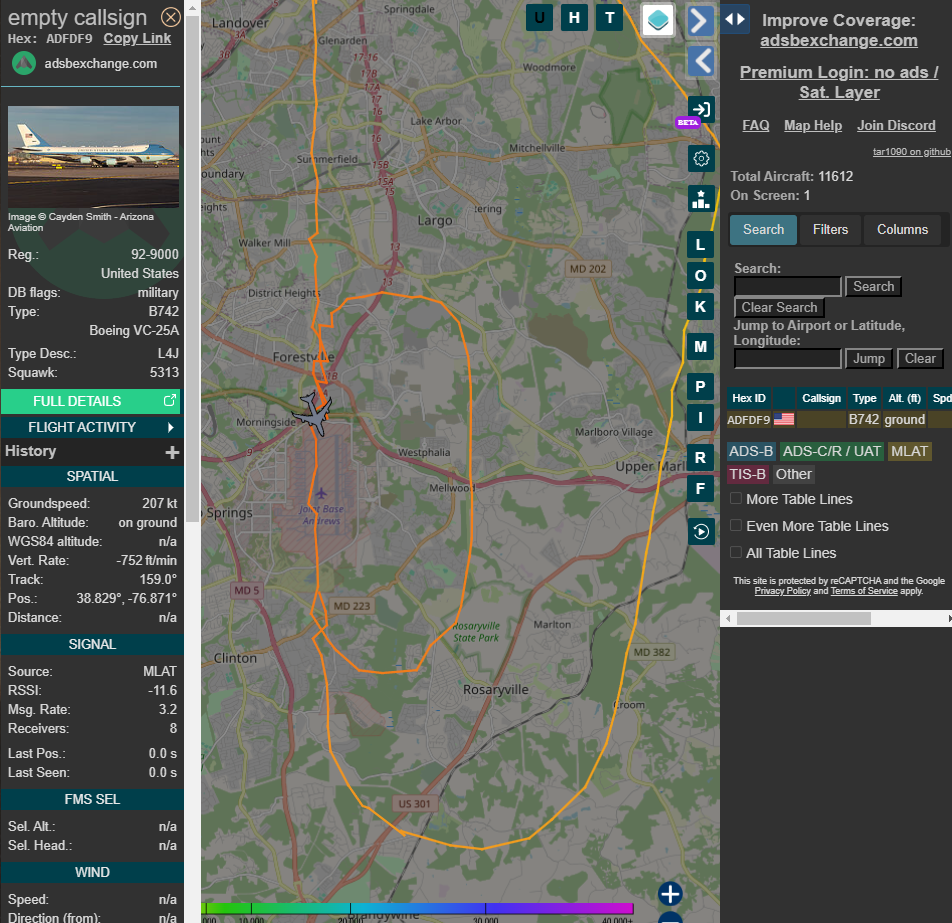The height and width of the screenshot is (923, 952).
Task: Toggle the U map button
Action: pyautogui.click(x=539, y=18)
